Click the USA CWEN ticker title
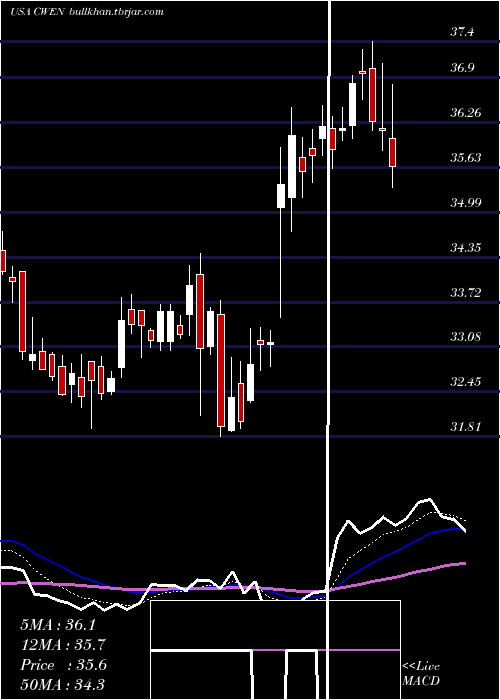 point(38,12)
